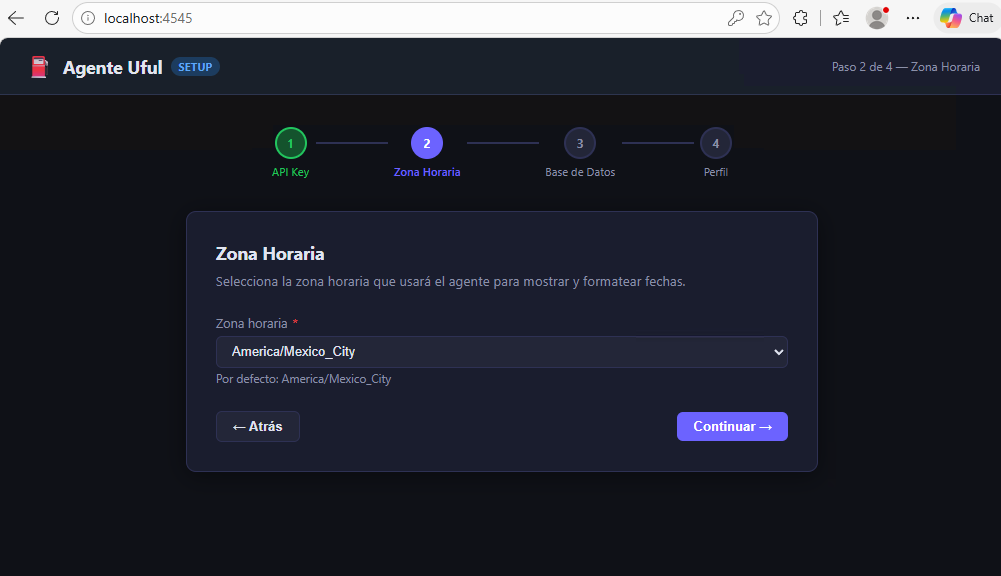Navigate back using the browser arrow

point(16,17)
